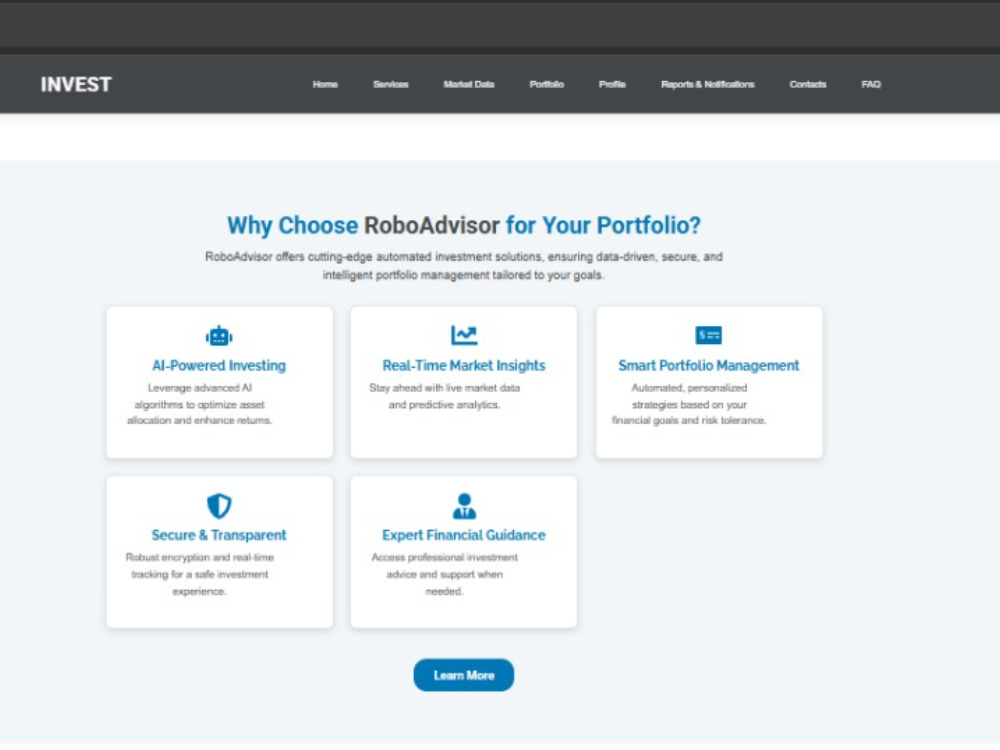Open the Expert Financial Guidance heading
Screen dimensions: 1000x750
464,535
